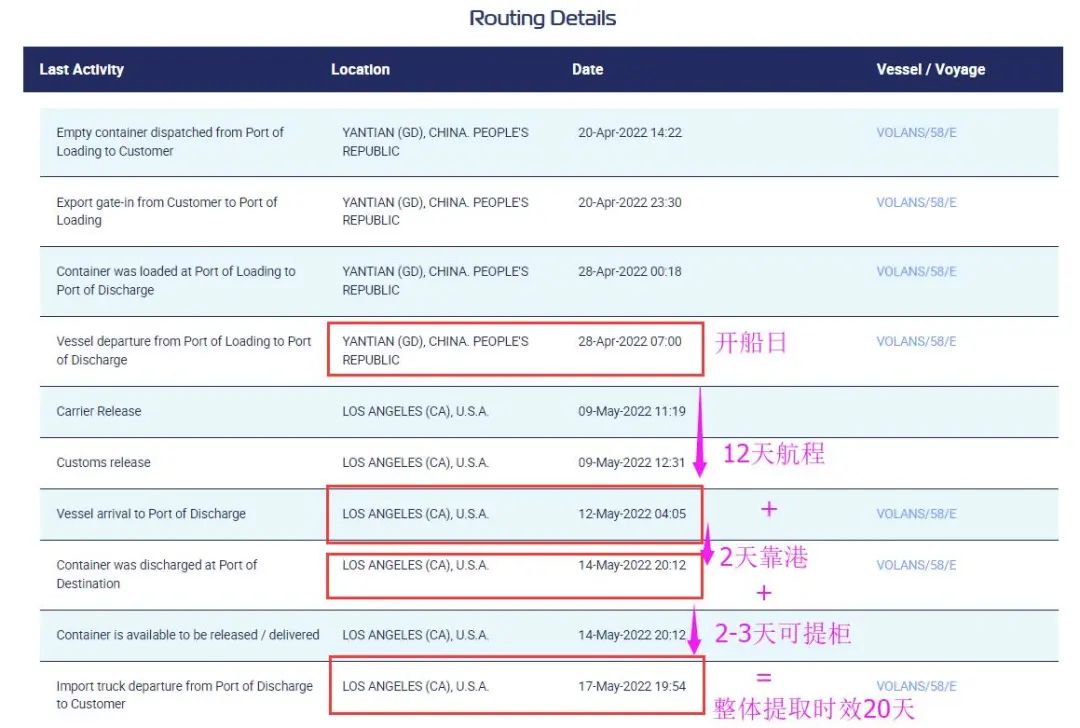Click the 12-May-2022 04:05 arrival date
The image size is (1080, 728).
631,514
